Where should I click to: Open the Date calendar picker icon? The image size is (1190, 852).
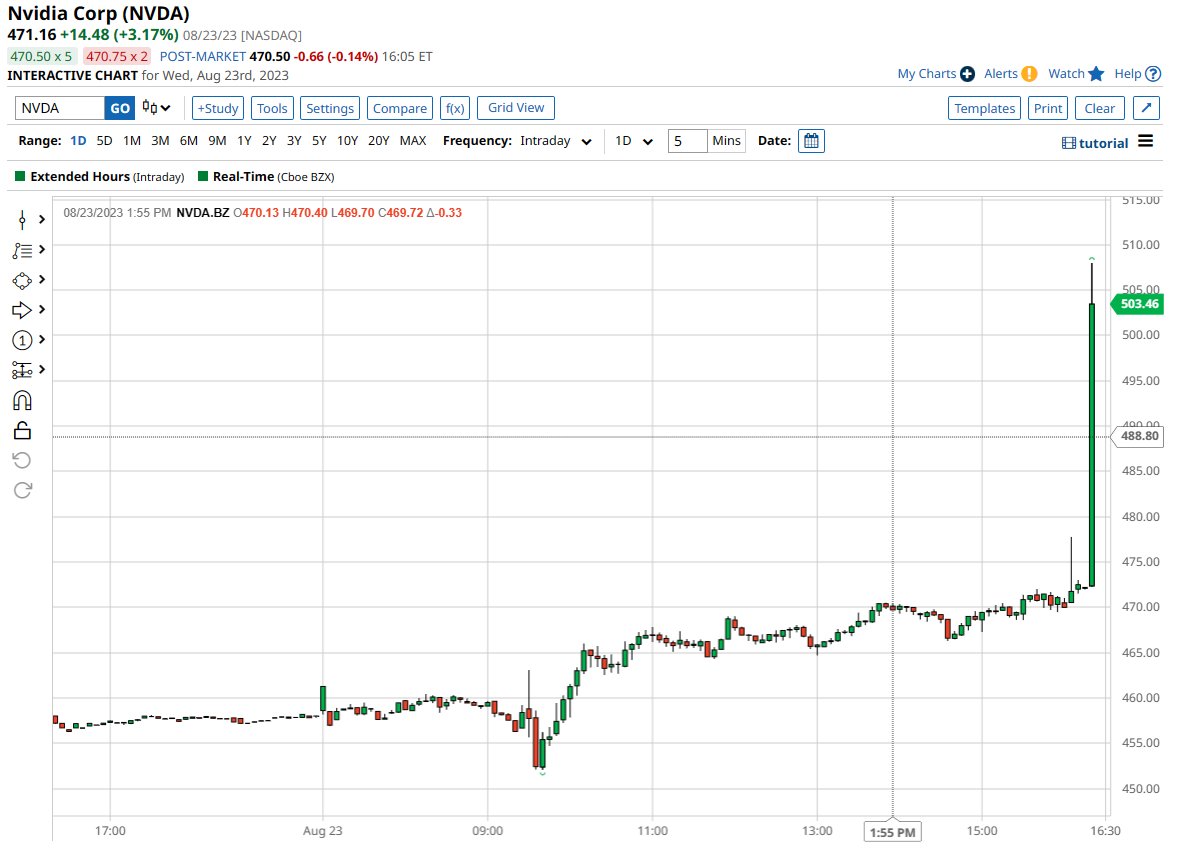[811, 141]
